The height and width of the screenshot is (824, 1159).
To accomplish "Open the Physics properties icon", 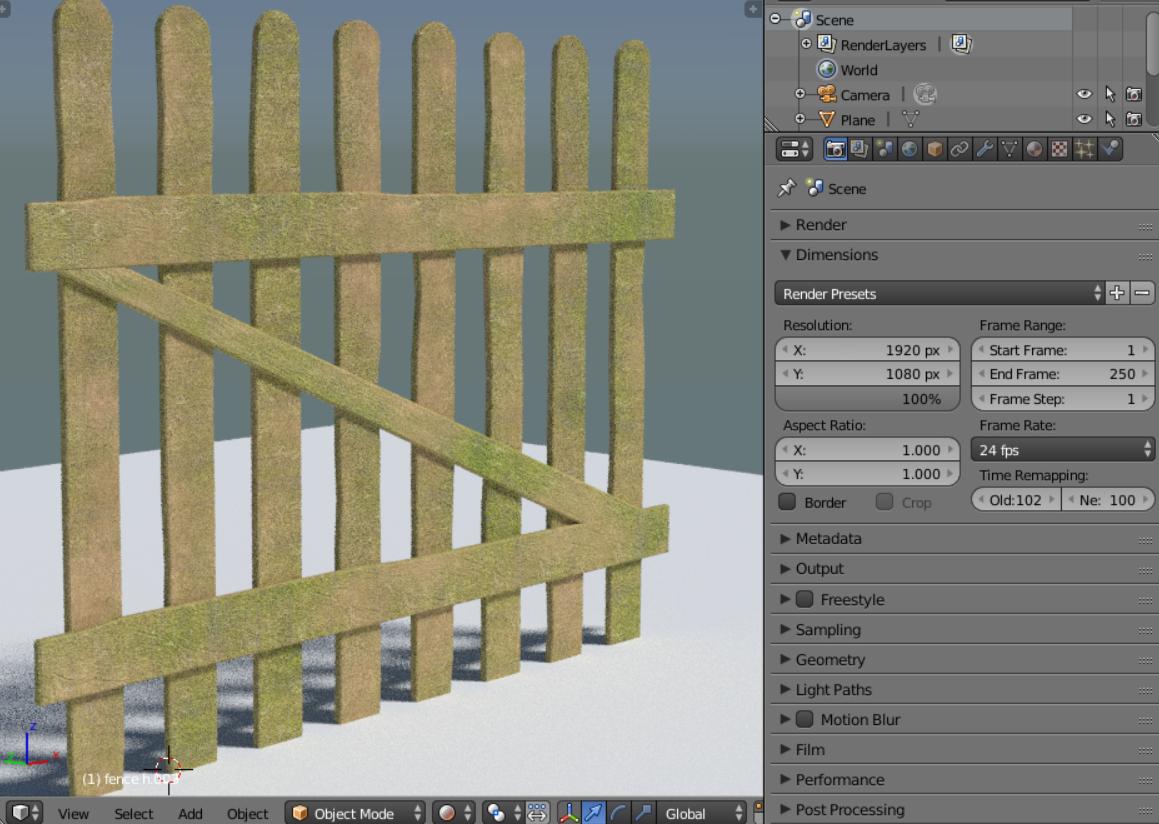I will [x=1111, y=148].
